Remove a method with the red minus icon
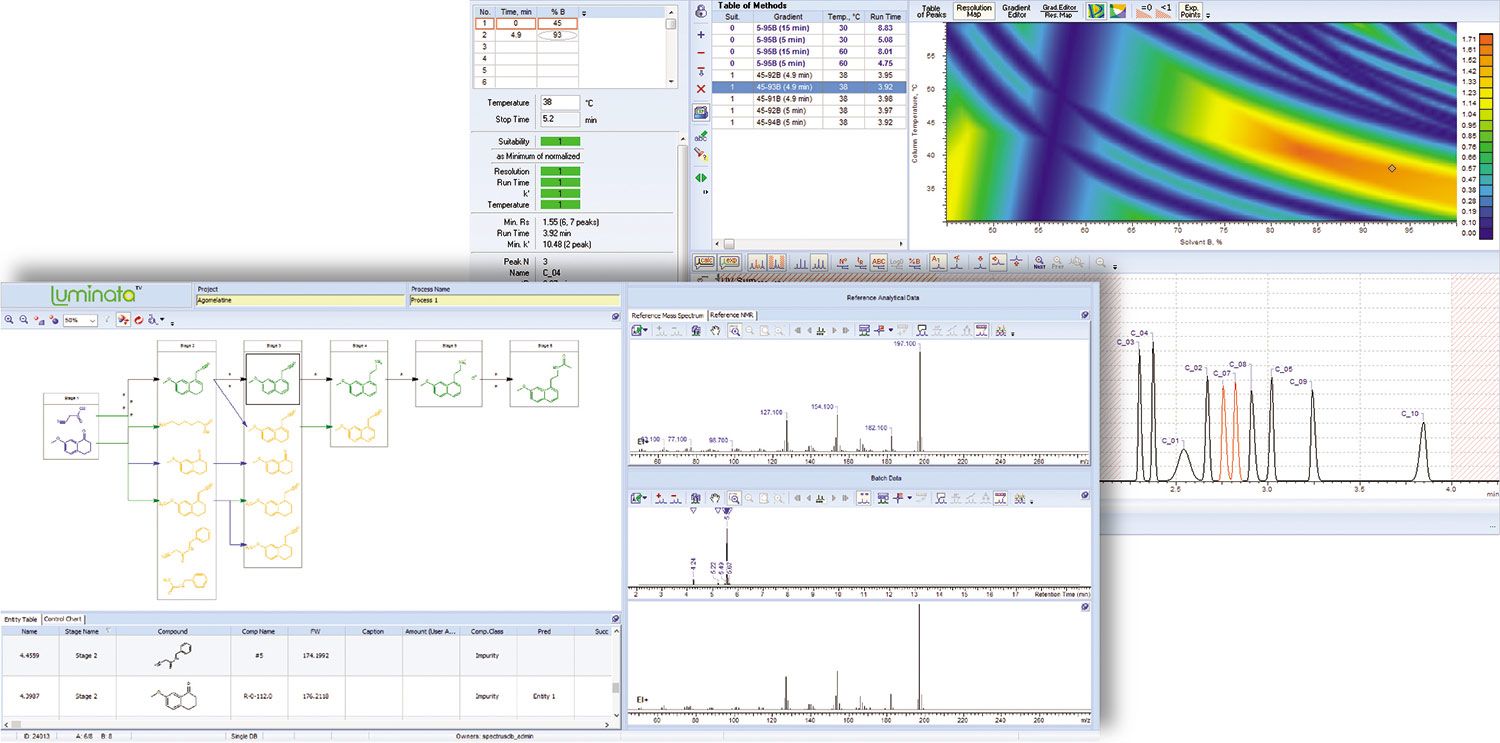Screen dimensions: 1500x743 click(x=700, y=52)
